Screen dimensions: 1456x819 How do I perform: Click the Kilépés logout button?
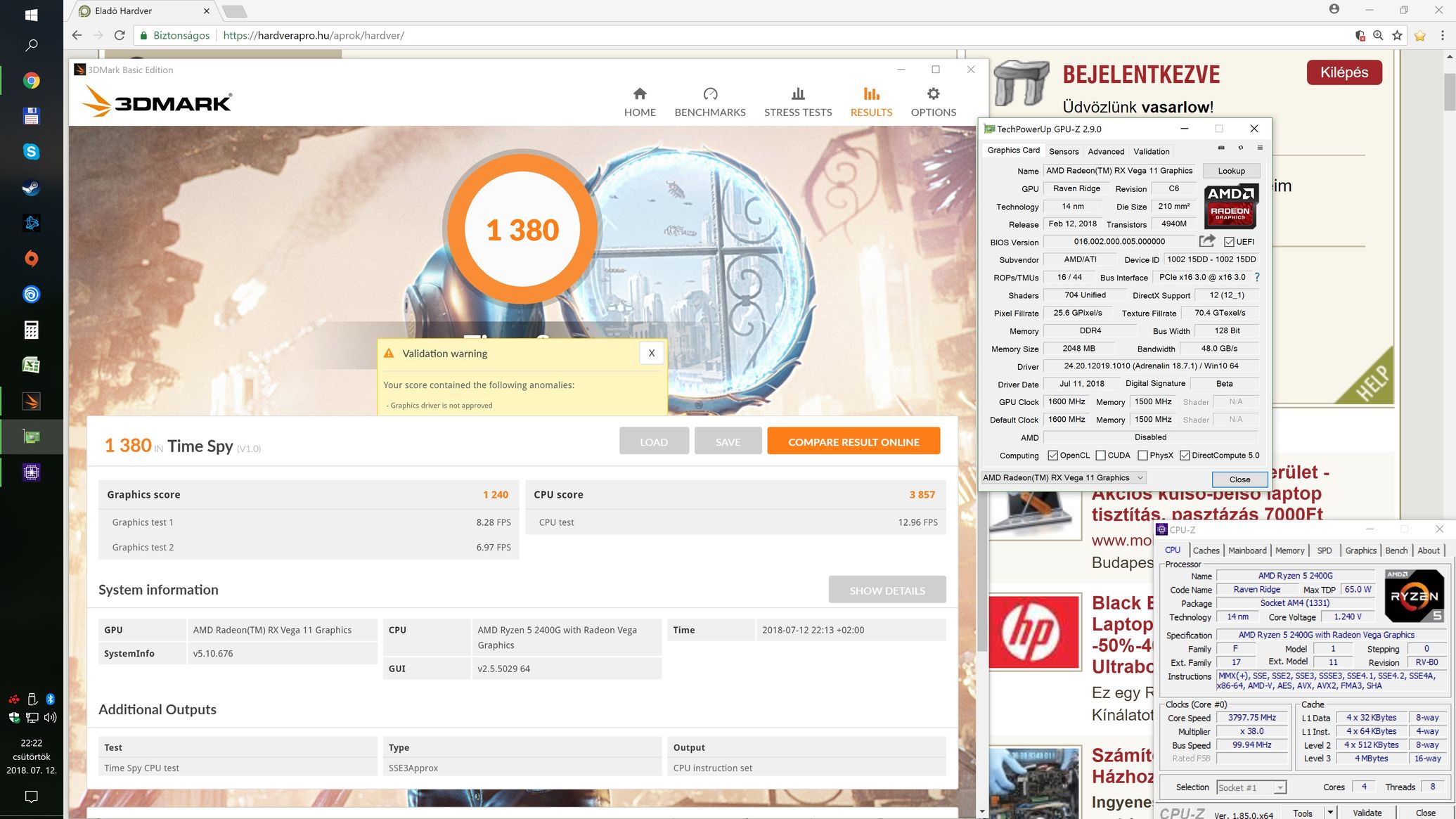(x=1344, y=72)
